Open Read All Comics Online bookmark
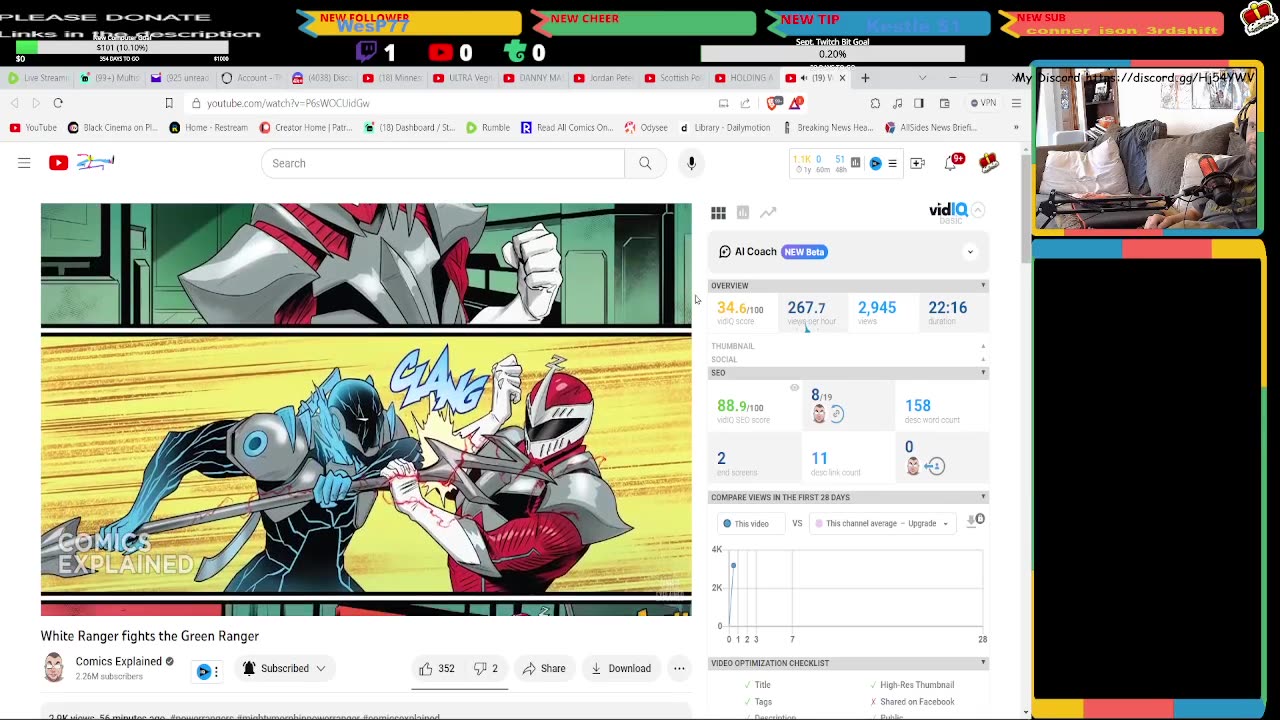Viewport: 1280px width, 720px height. tap(567, 128)
